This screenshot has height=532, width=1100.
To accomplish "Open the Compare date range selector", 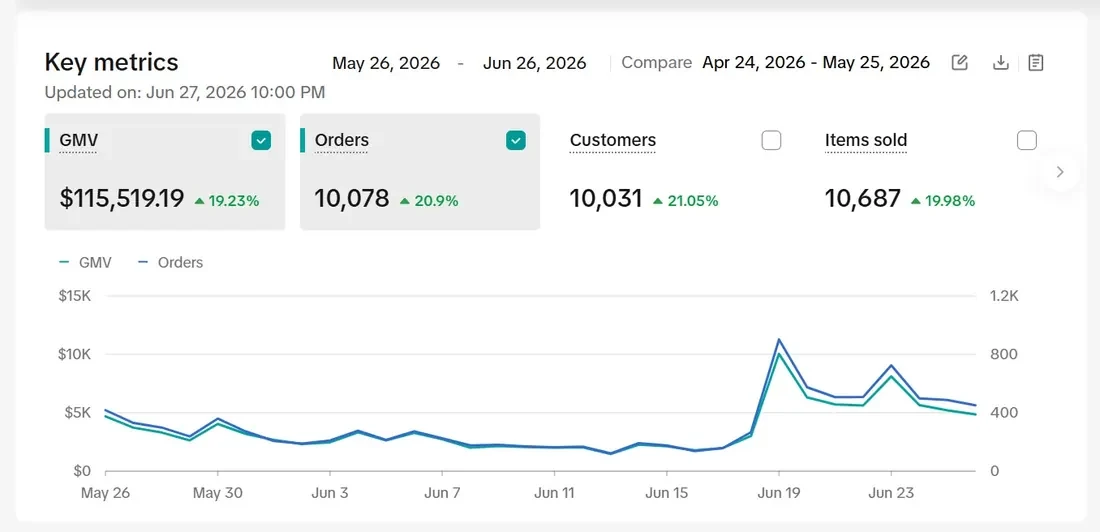I will pos(816,63).
